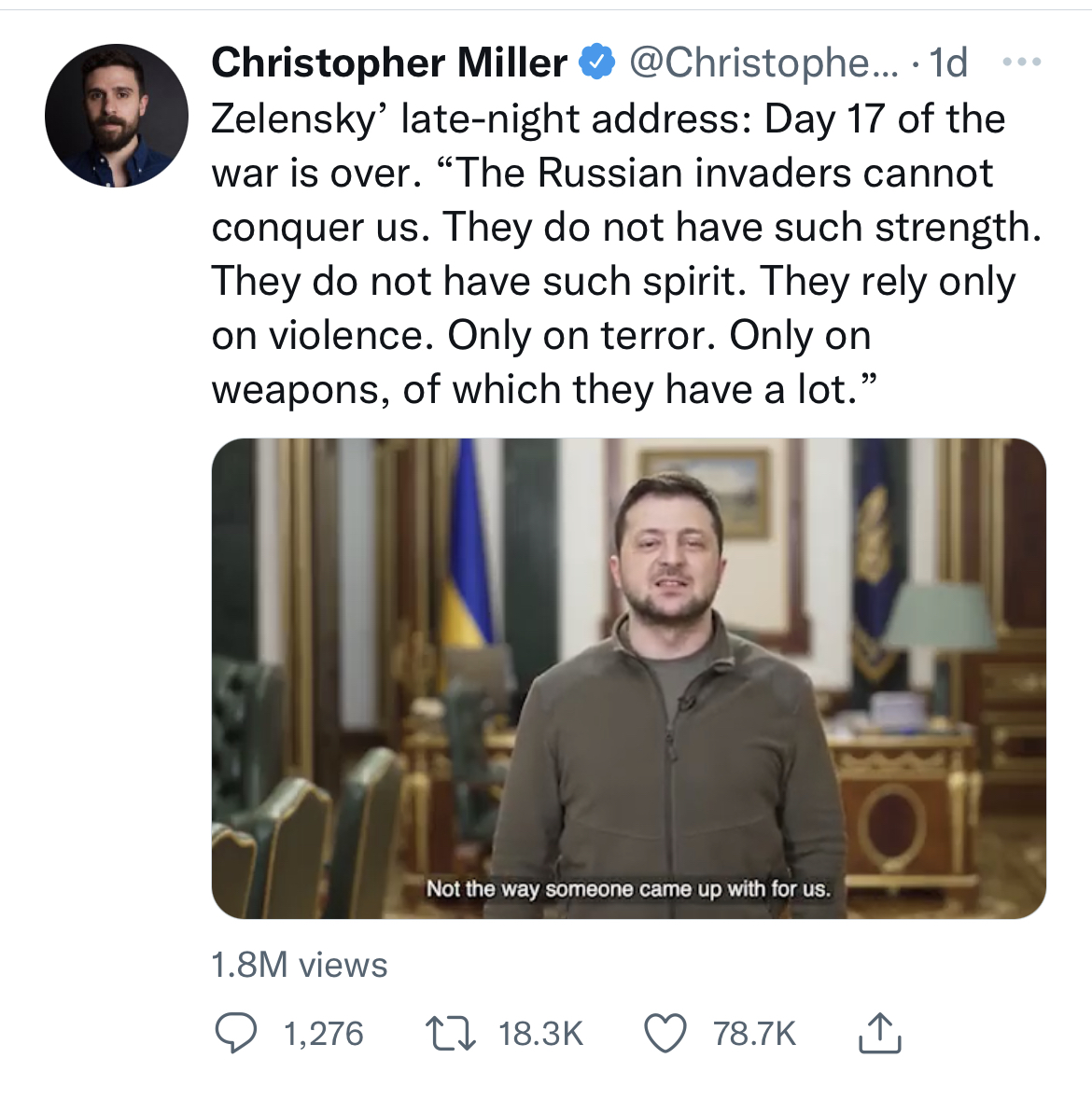Open Christopher Miller's profile avatar
The width and height of the screenshot is (1092, 1100).
pos(116,116)
